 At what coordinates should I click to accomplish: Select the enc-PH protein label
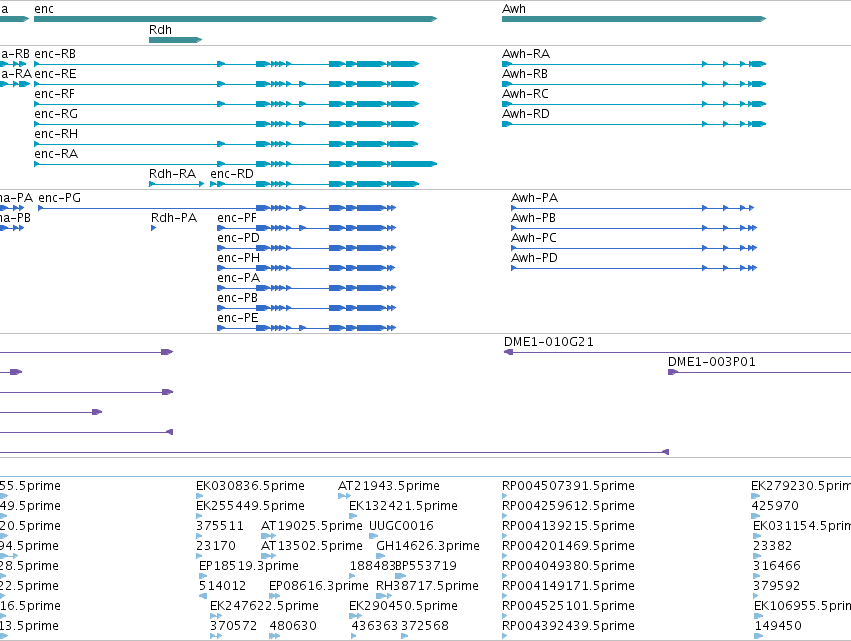point(238,258)
